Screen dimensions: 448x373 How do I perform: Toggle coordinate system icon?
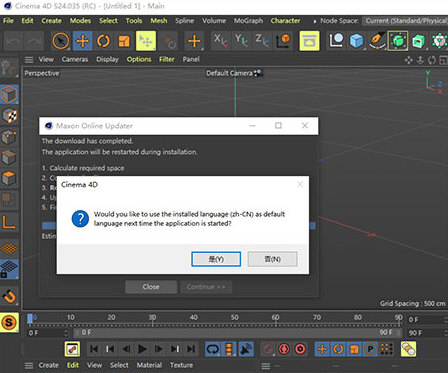coord(283,41)
